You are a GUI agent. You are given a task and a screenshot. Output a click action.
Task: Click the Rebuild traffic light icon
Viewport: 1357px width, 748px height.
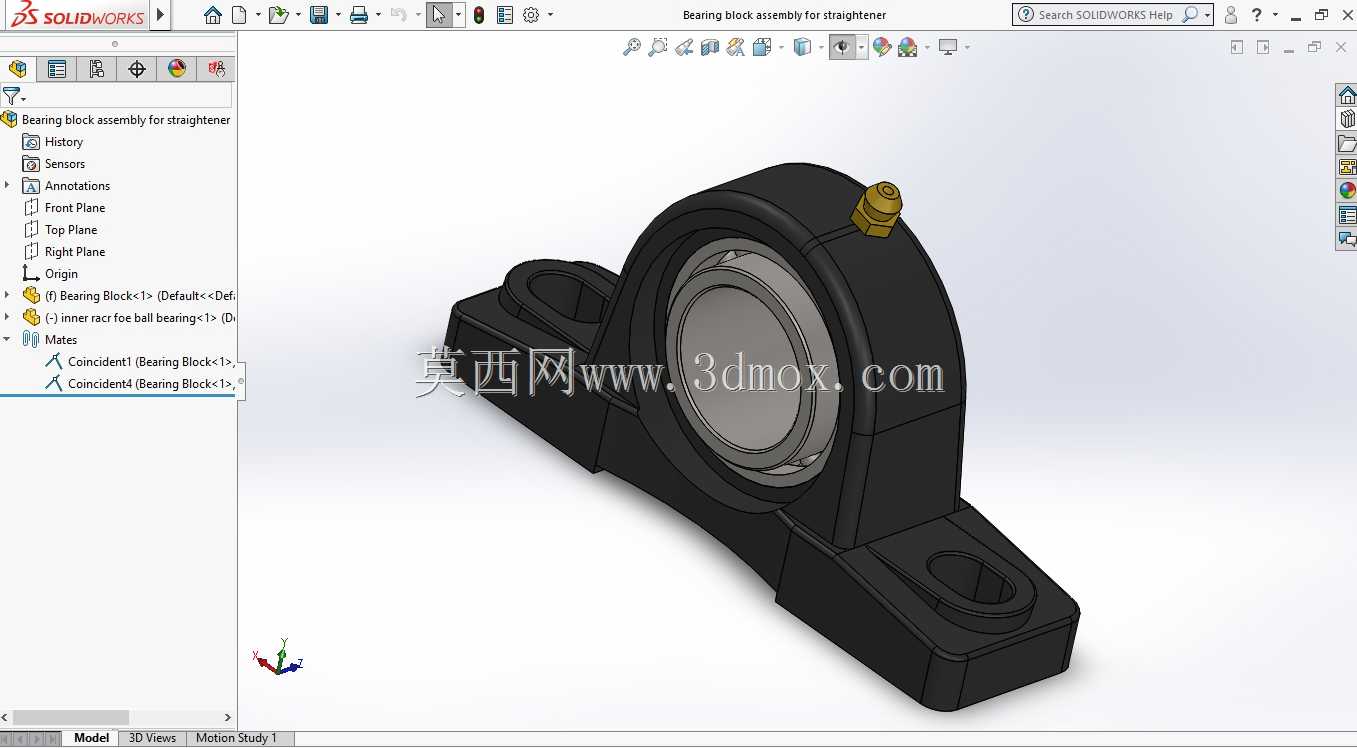[479, 15]
